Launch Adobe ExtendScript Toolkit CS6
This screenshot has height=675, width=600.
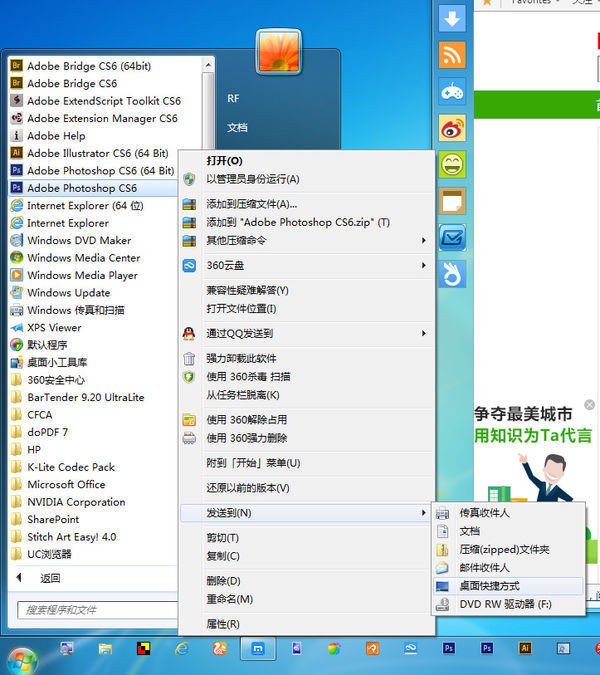coord(105,101)
